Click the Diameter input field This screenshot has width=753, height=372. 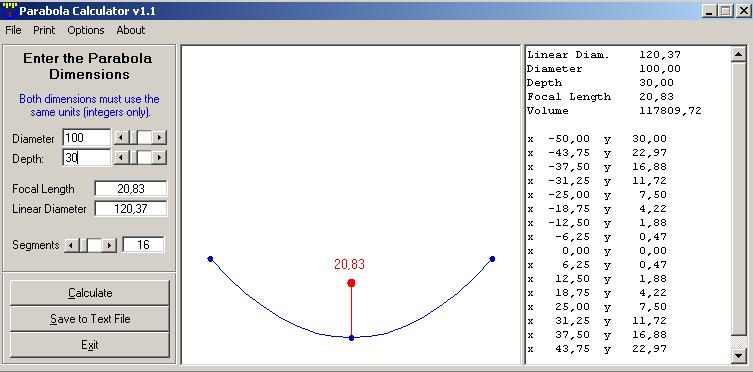(x=86, y=138)
